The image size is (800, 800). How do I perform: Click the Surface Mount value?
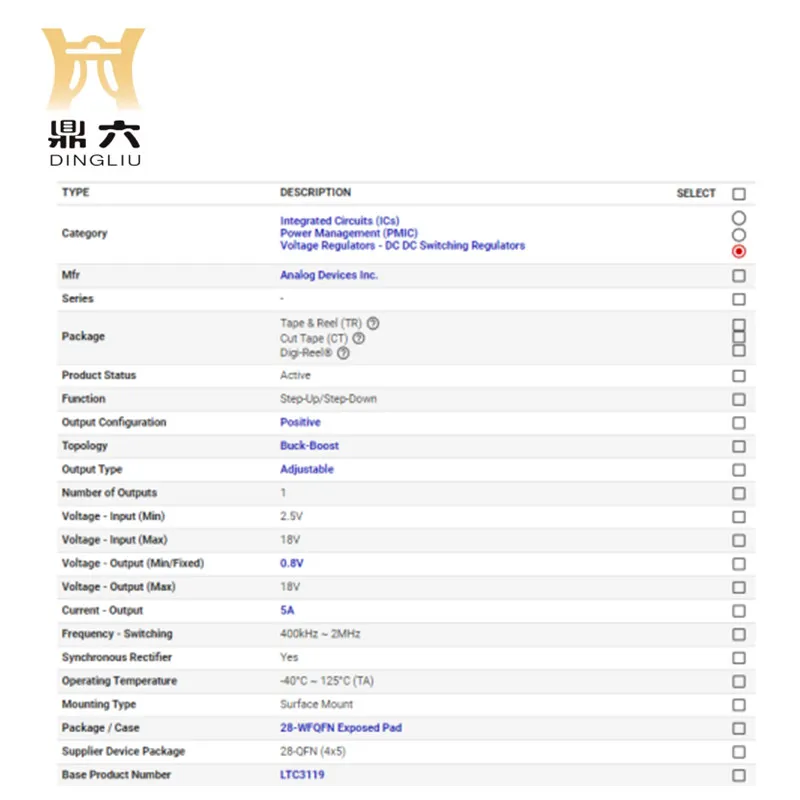point(316,704)
